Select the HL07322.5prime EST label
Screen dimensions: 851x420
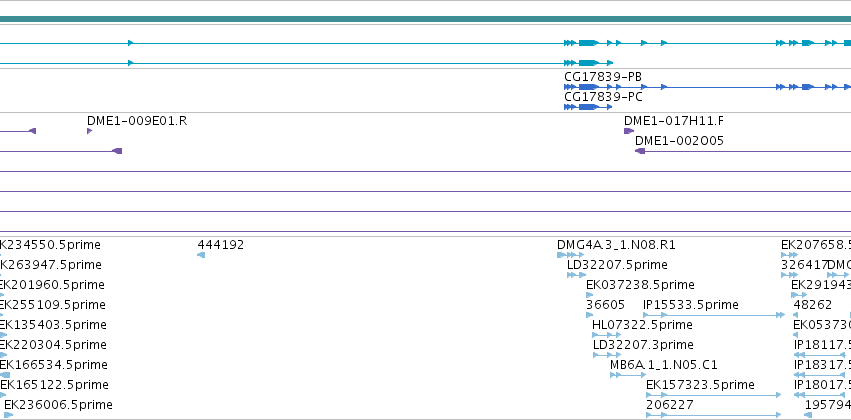[x=643, y=324]
